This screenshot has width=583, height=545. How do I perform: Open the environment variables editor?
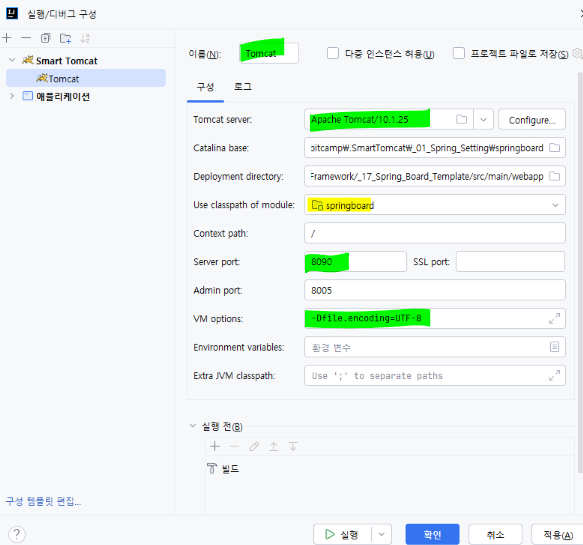coord(554,347)
